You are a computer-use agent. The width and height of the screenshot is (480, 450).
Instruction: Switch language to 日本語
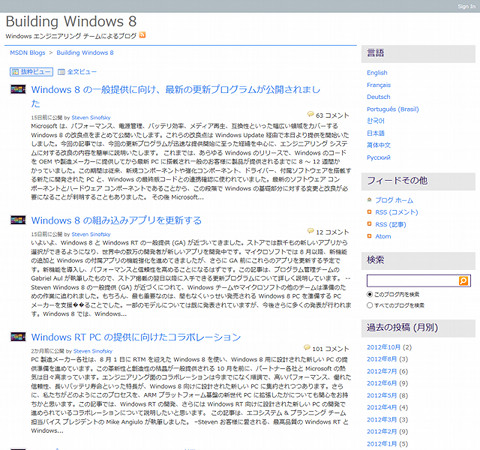click(x=376, y=133)
